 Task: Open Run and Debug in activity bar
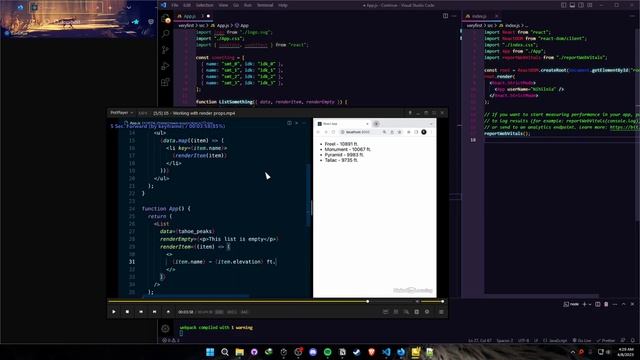click(x=165, y=66)
